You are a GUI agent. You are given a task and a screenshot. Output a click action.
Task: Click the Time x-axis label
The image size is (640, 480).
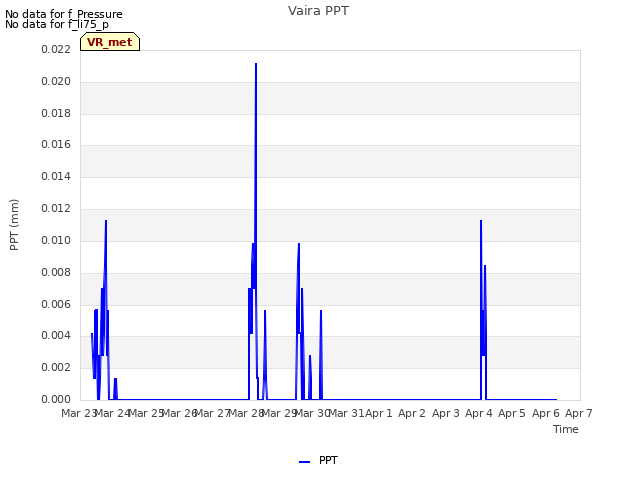tap(566, 429)
